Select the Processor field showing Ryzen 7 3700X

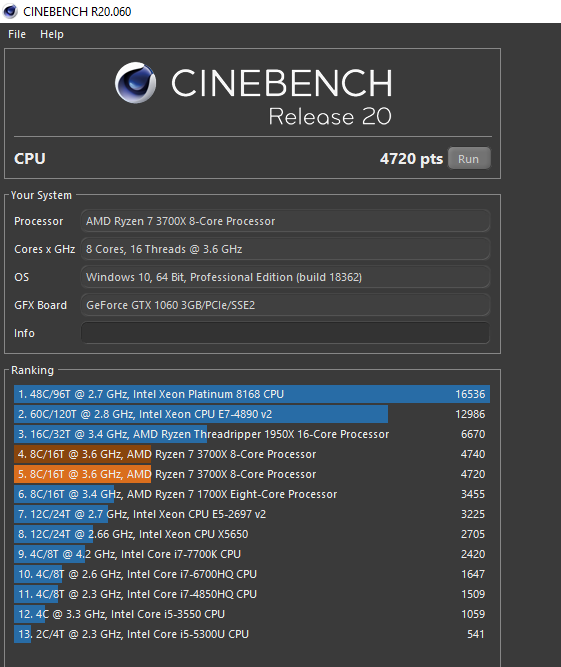point(285,221)
